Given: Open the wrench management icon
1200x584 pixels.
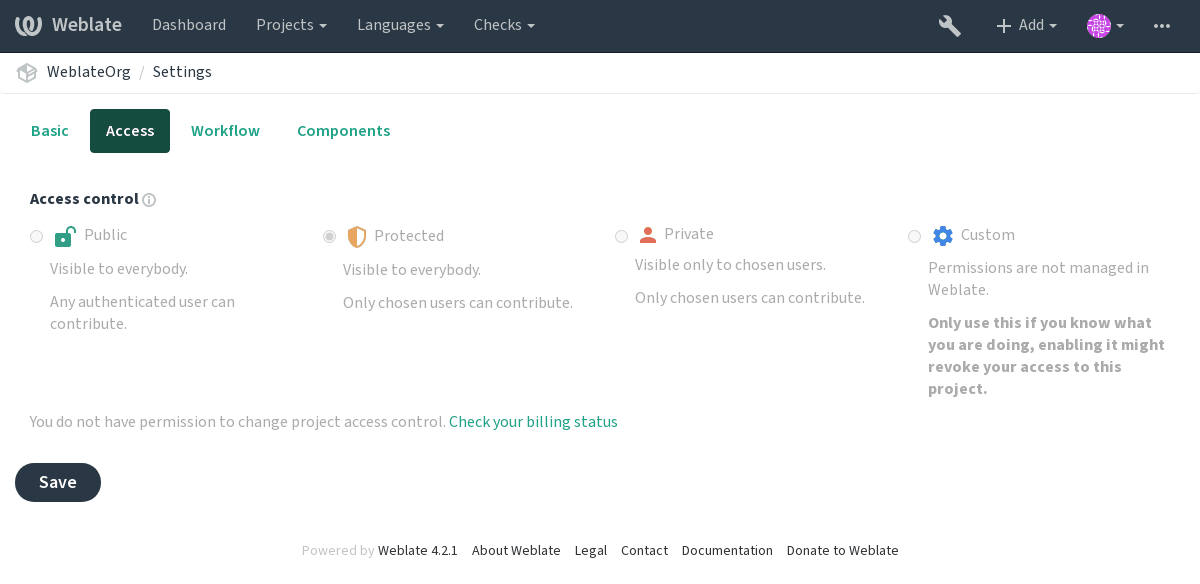Looking at the screenshot, I should pos(949,26).
